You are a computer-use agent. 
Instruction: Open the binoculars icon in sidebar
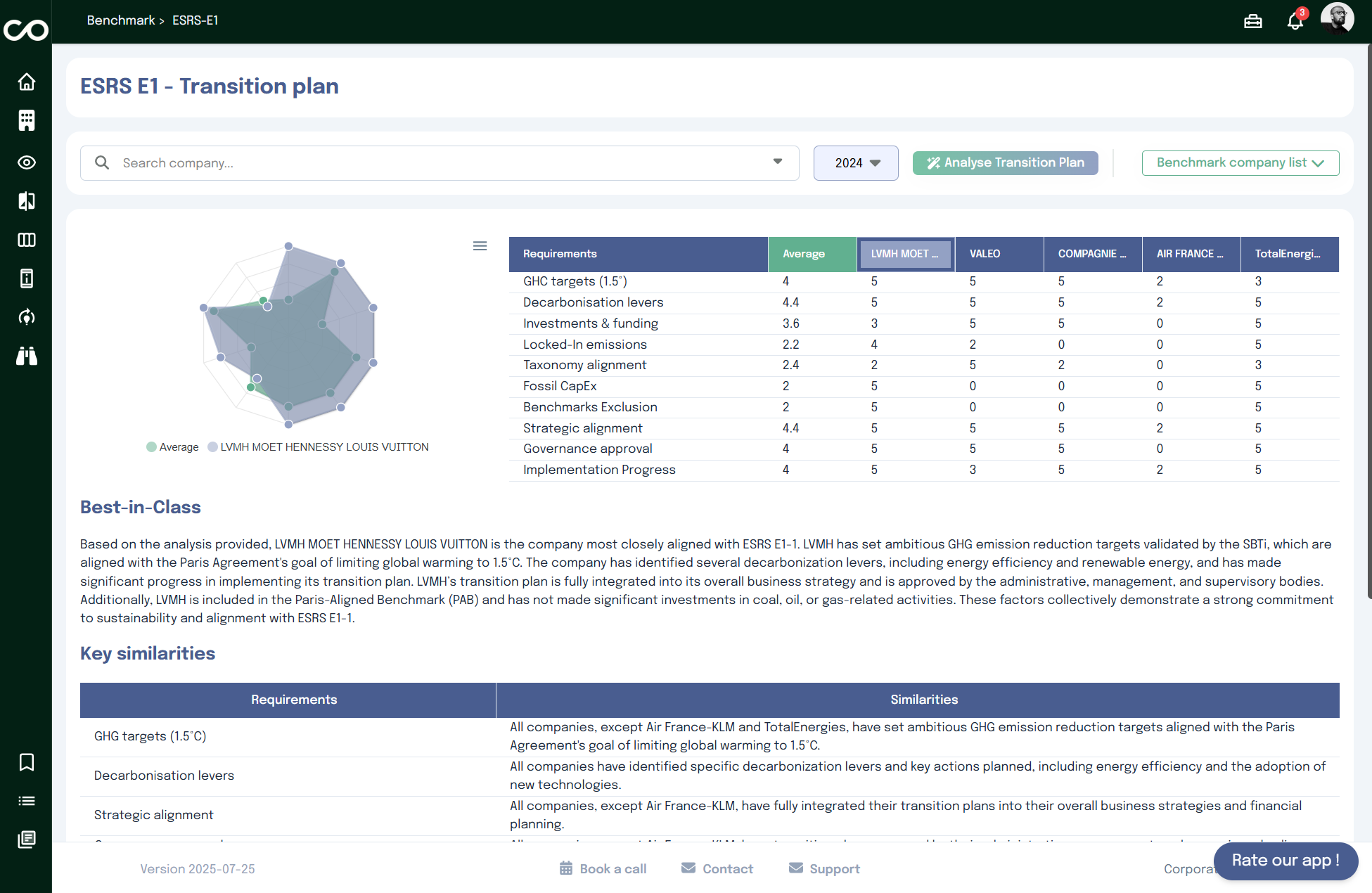[27, 356]
